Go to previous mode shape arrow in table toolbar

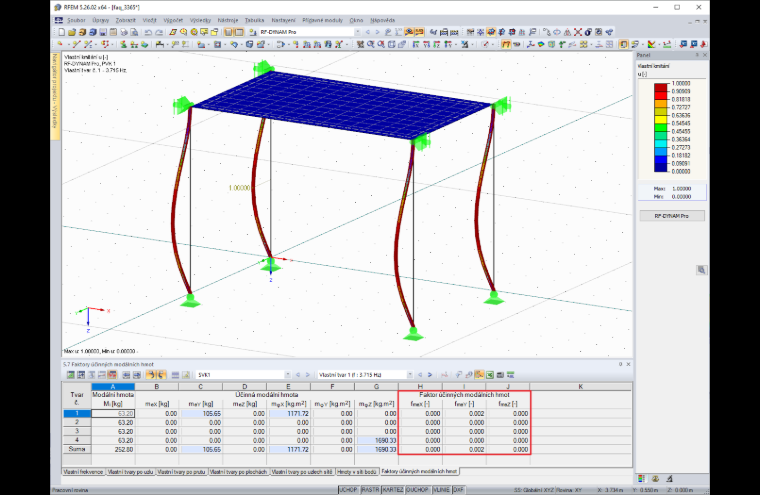click(x=420, y=375)
